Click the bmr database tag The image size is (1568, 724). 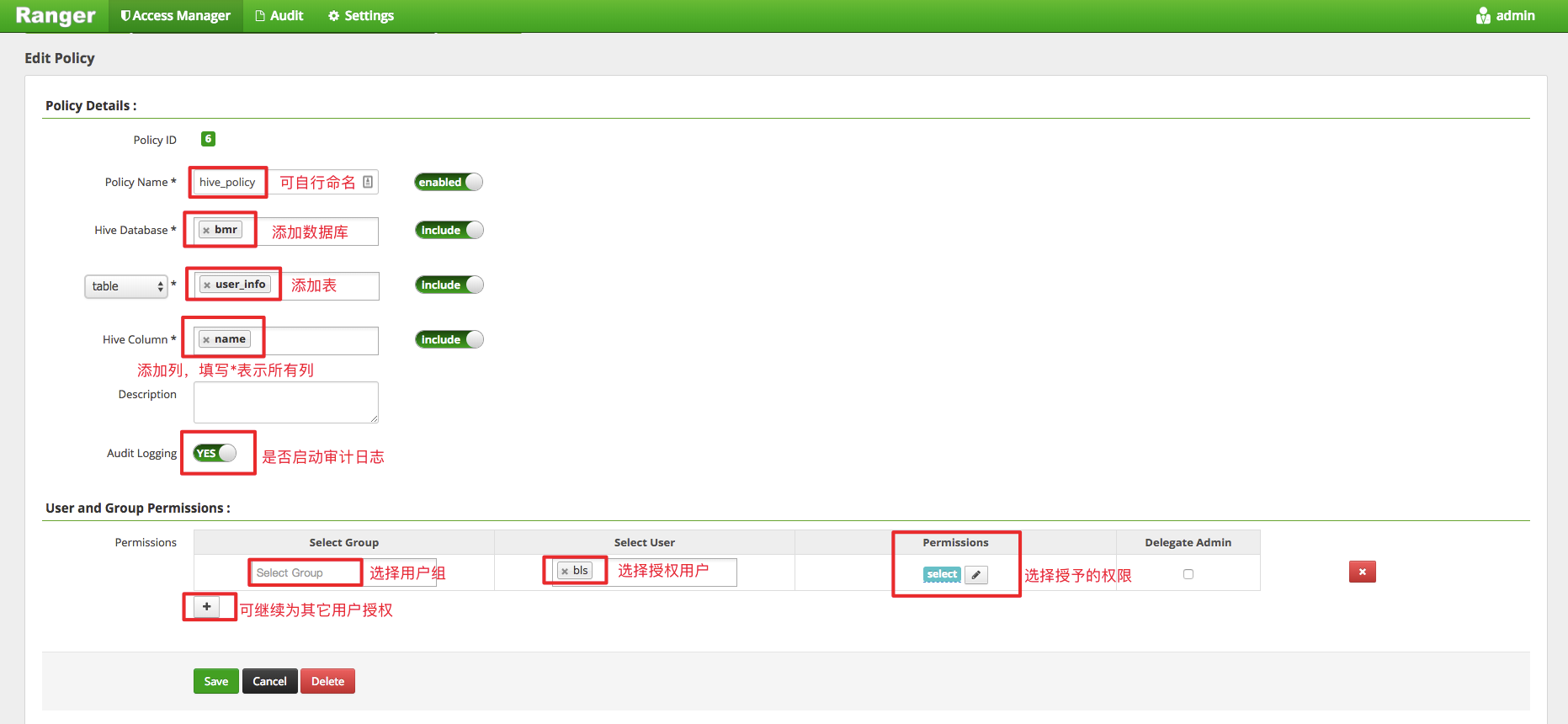221,230
